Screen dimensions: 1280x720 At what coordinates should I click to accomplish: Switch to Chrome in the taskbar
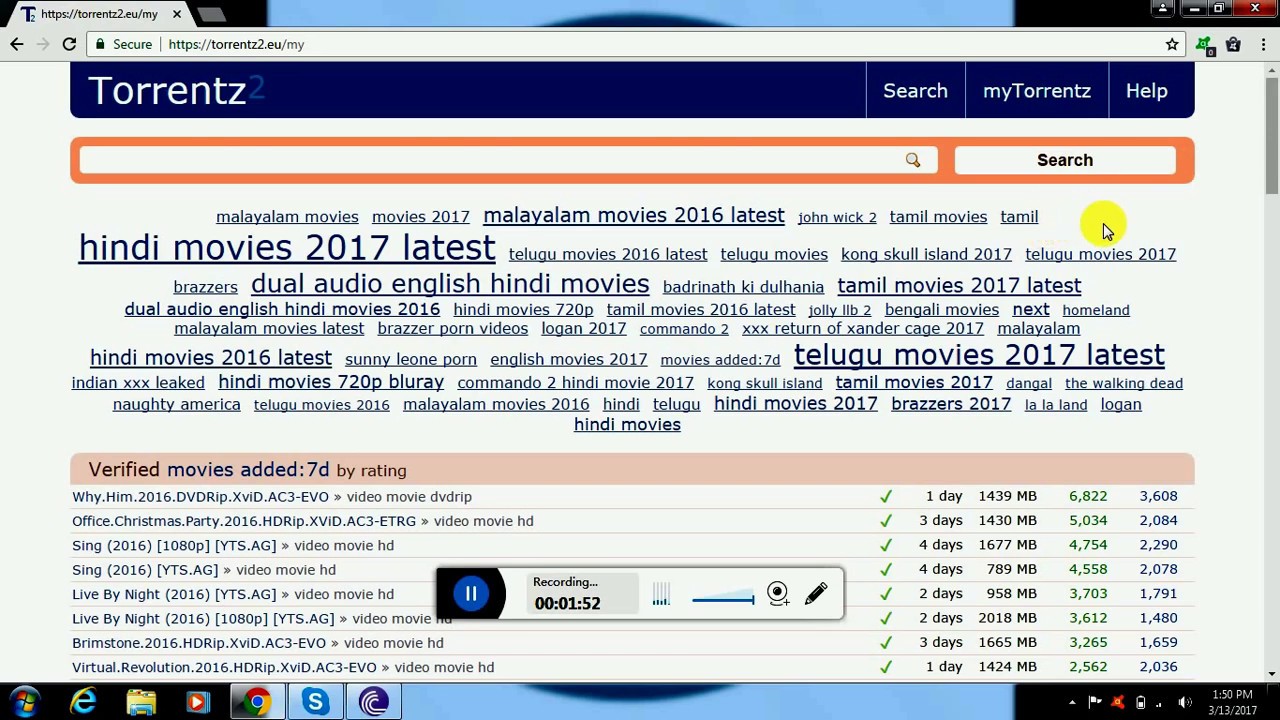[257, 702]
